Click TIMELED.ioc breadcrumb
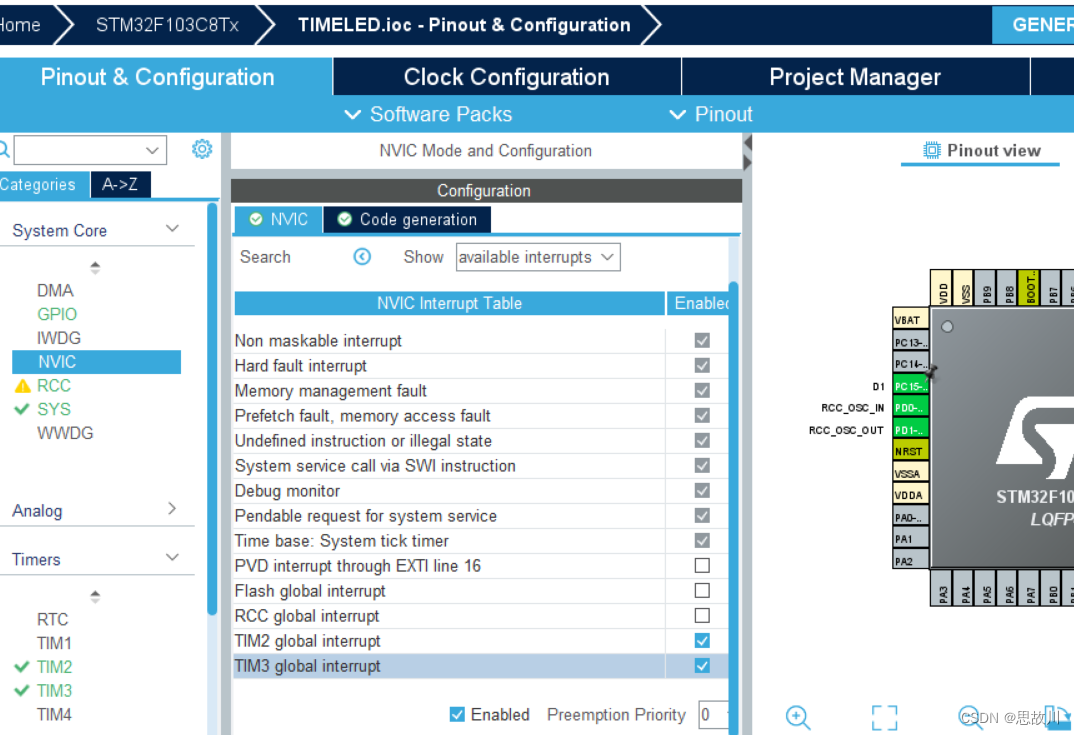The image size is (1074, 735). pyautogui.click(x=464, y=25)
